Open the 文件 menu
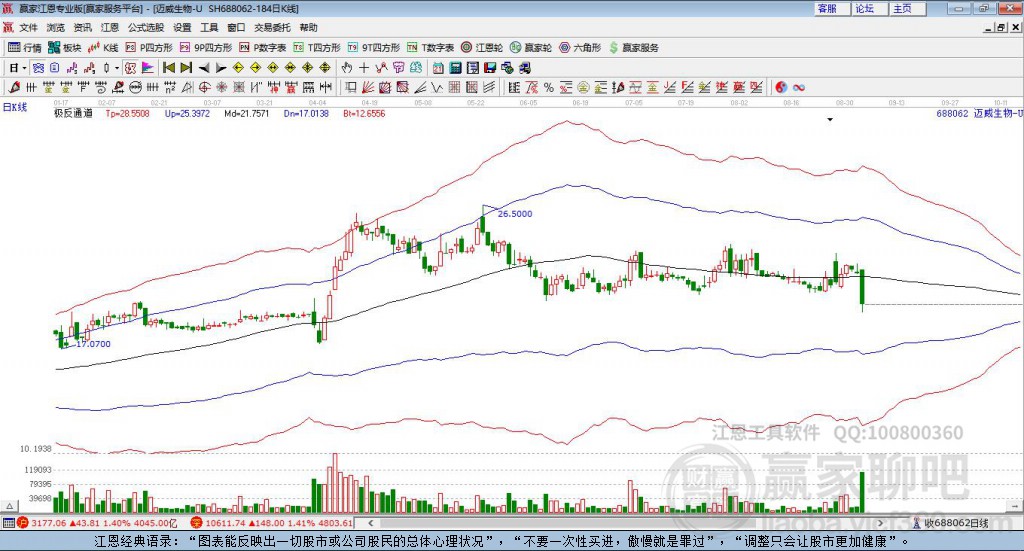 coord(29,27)
